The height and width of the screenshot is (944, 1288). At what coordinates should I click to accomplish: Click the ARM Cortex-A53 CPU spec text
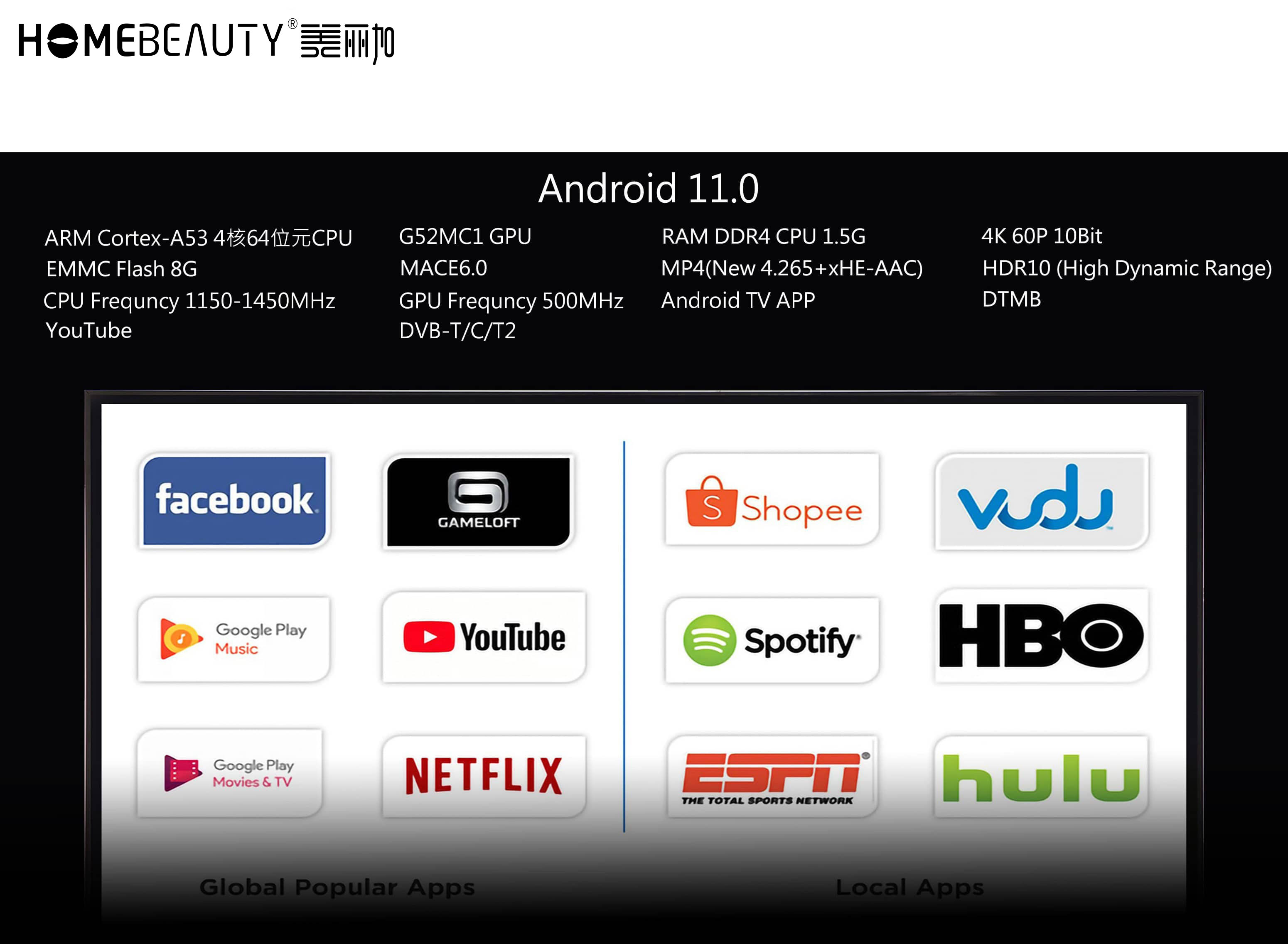coord(198,238)
